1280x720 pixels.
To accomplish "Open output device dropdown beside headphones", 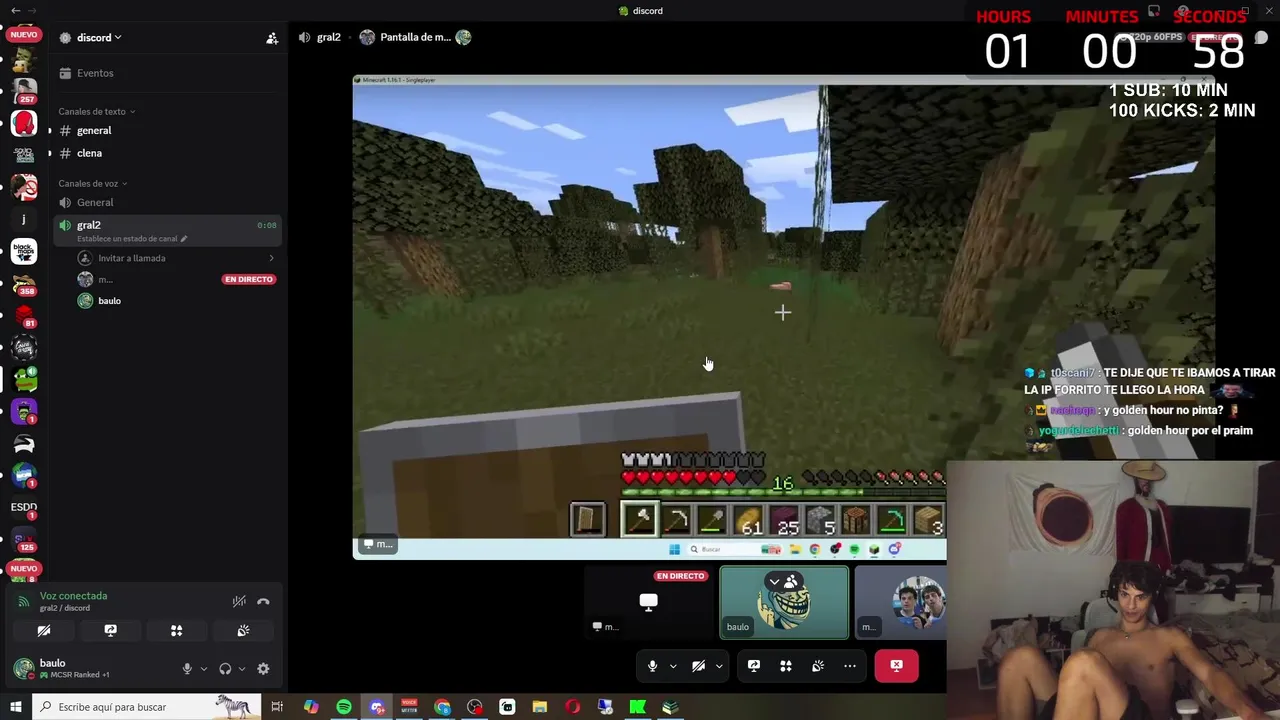I will coord(241,669).
